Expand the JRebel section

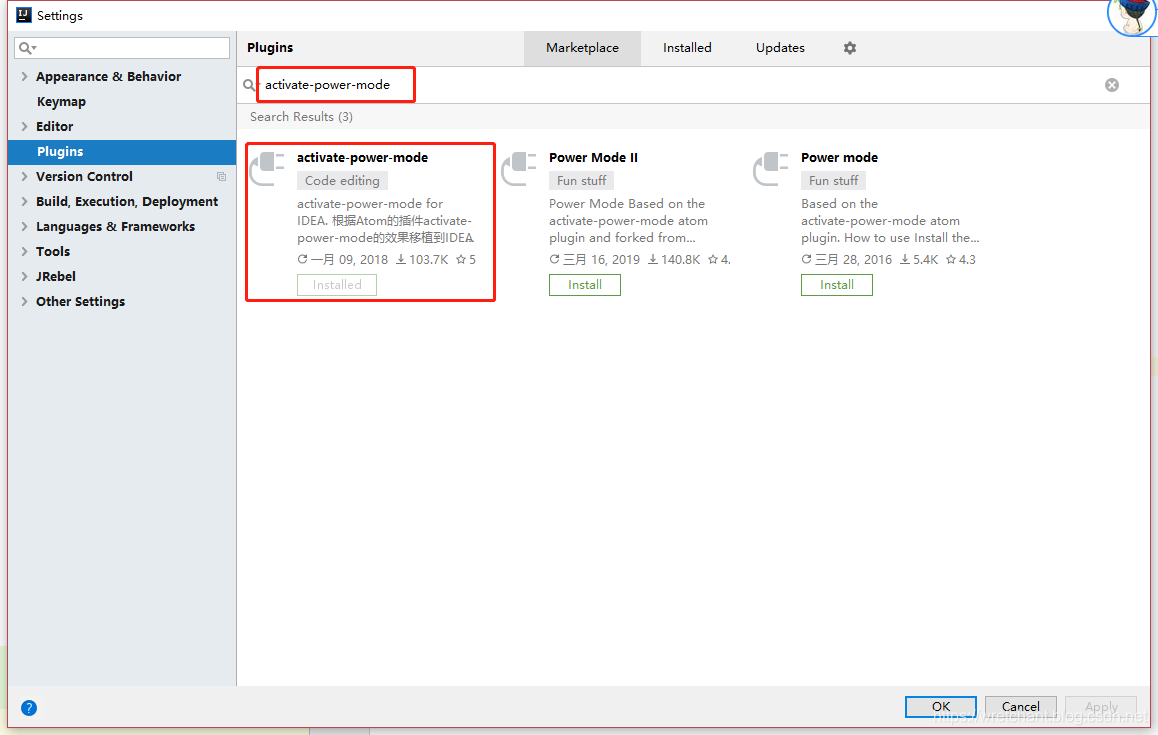pos(24,276)
